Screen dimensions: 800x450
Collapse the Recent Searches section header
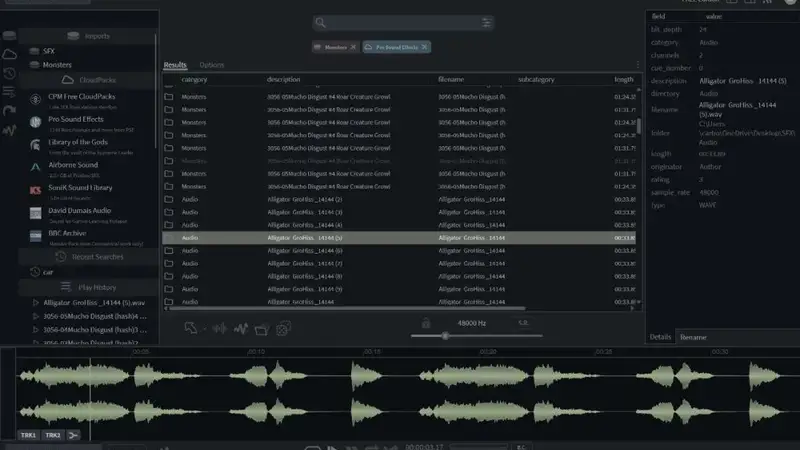click(88, 257)
